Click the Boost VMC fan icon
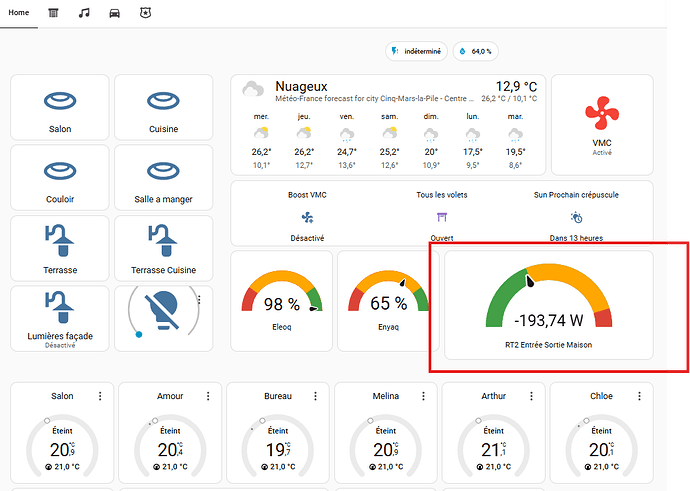This screenshot has width=690, height=491. [x=307, y=217]
